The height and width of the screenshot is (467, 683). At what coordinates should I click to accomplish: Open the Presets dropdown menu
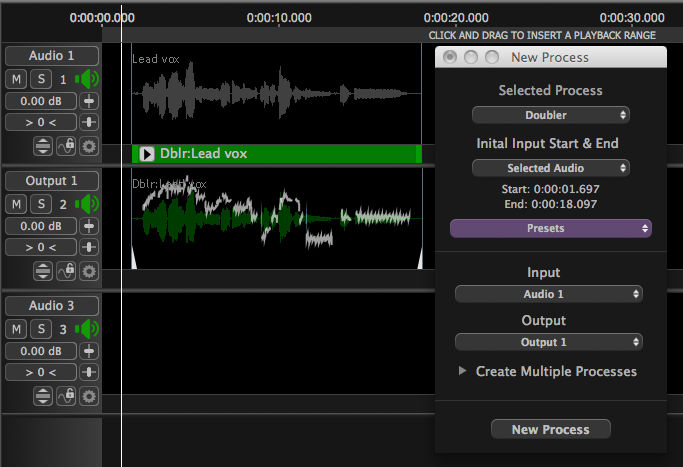(550, 228)
